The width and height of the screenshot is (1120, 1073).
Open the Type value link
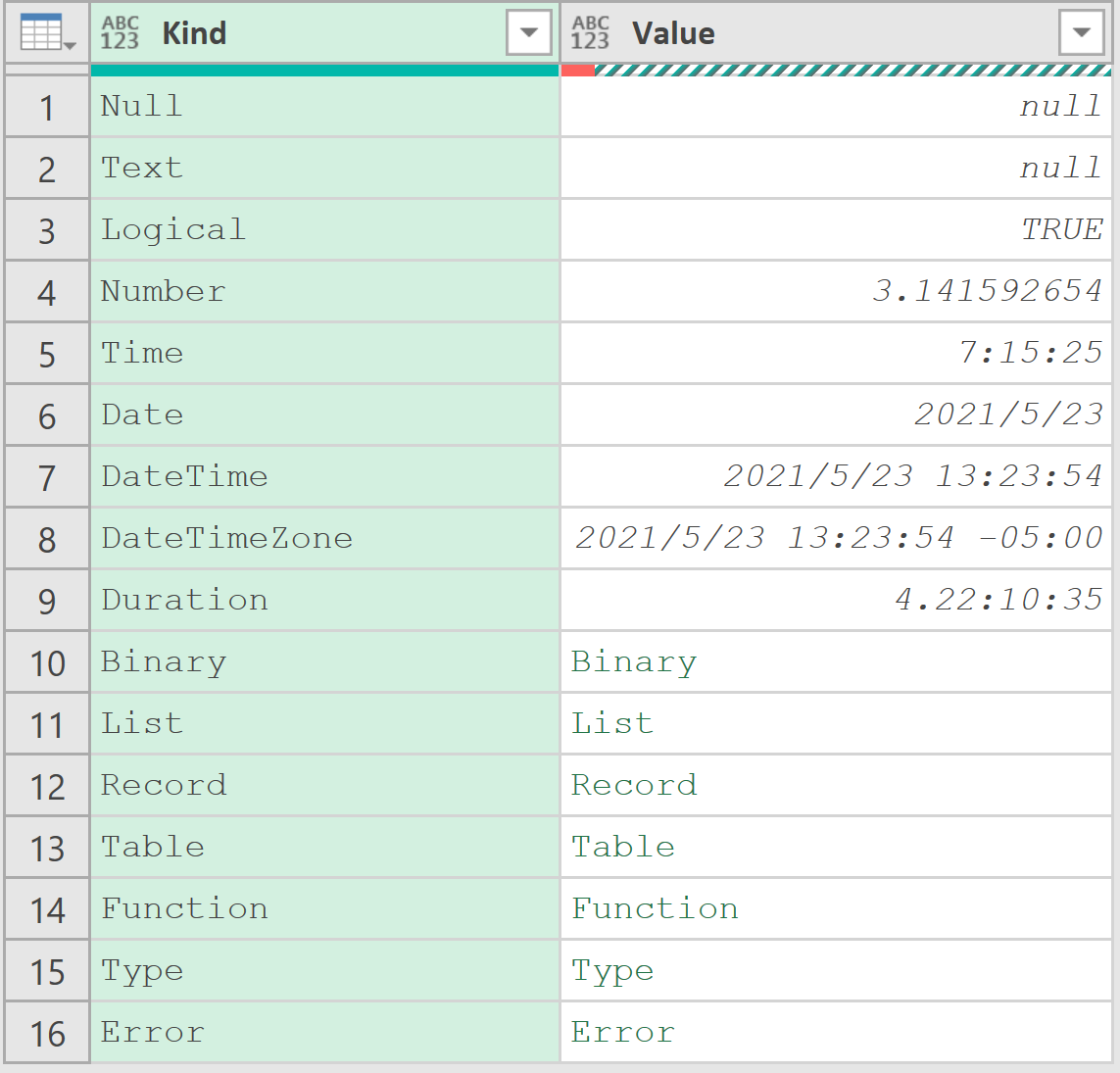click(x=612, y=971)
